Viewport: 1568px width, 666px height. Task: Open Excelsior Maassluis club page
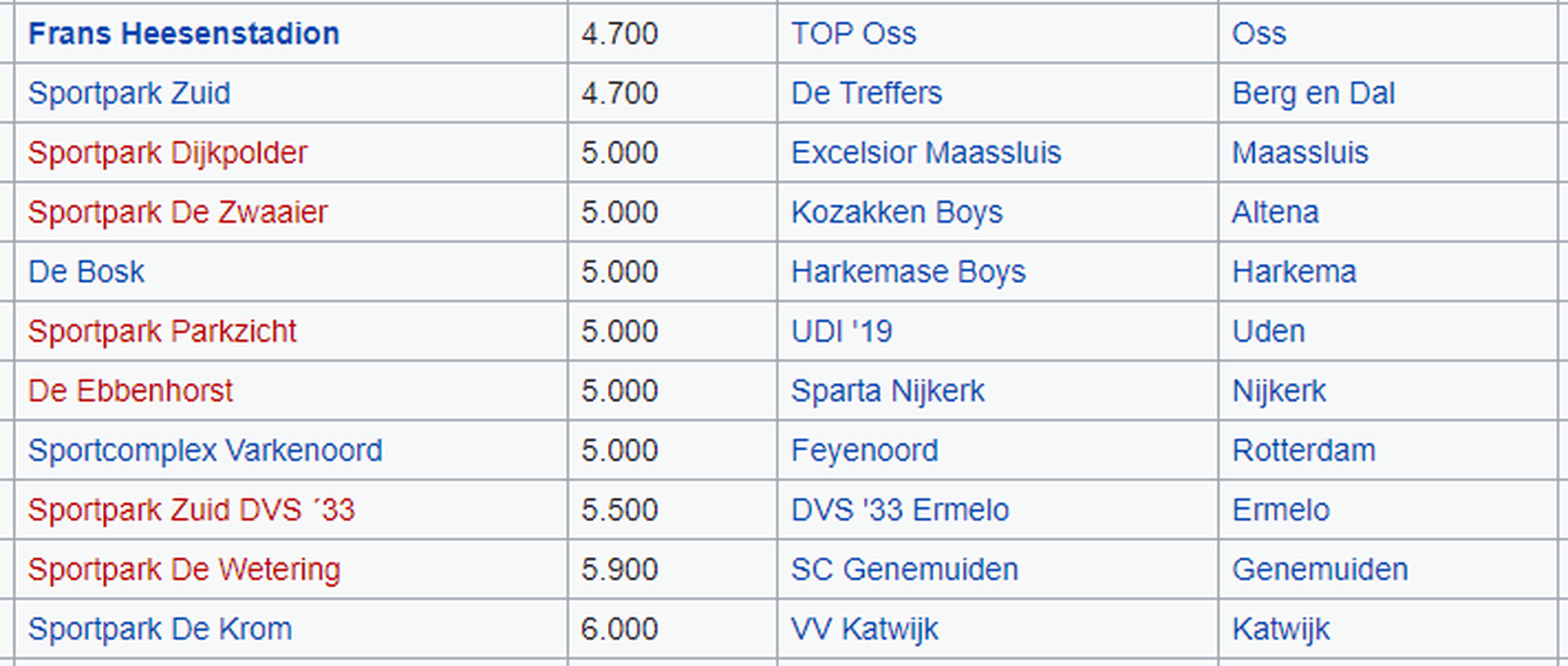pos(926,153)
